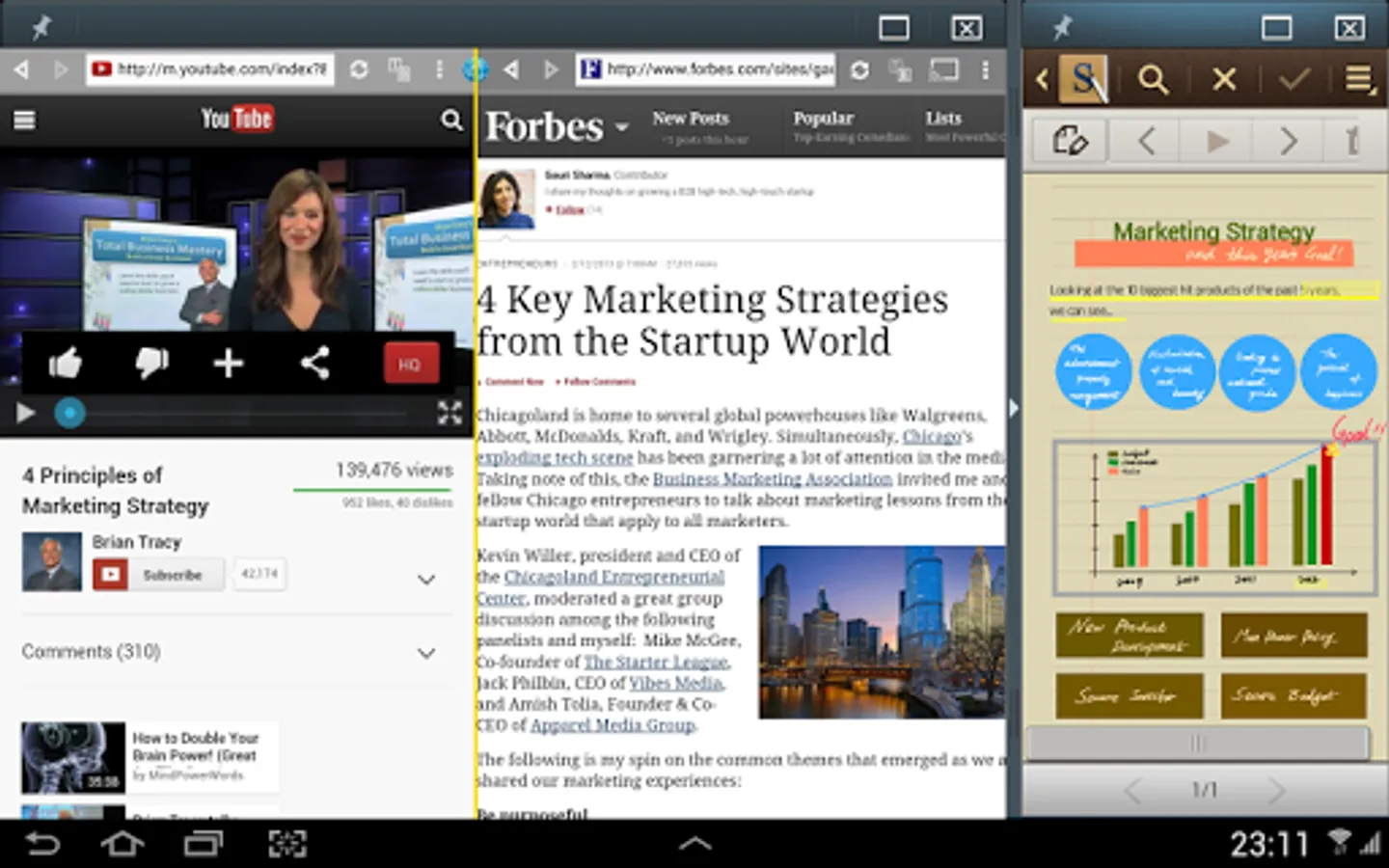The height and width of the screenshot is (868, 1389).
Task: Tap the globe icon between browser windows
Action: click(x=476, y=69)
